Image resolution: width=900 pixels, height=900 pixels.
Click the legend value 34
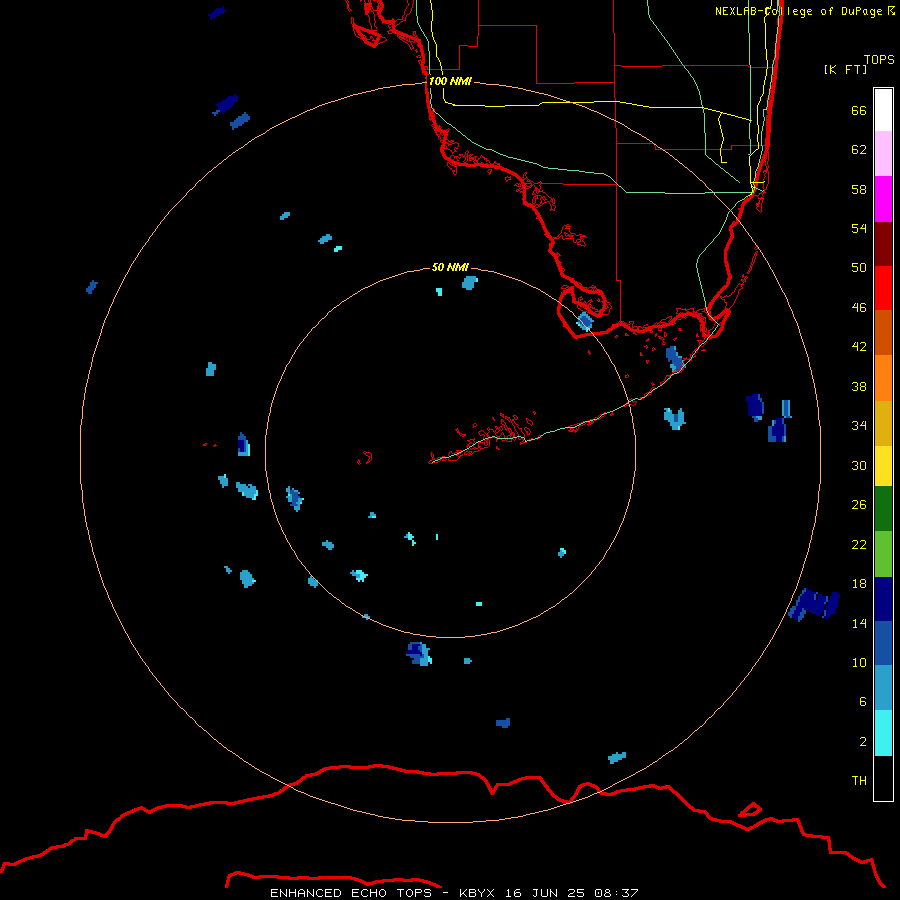859,426
